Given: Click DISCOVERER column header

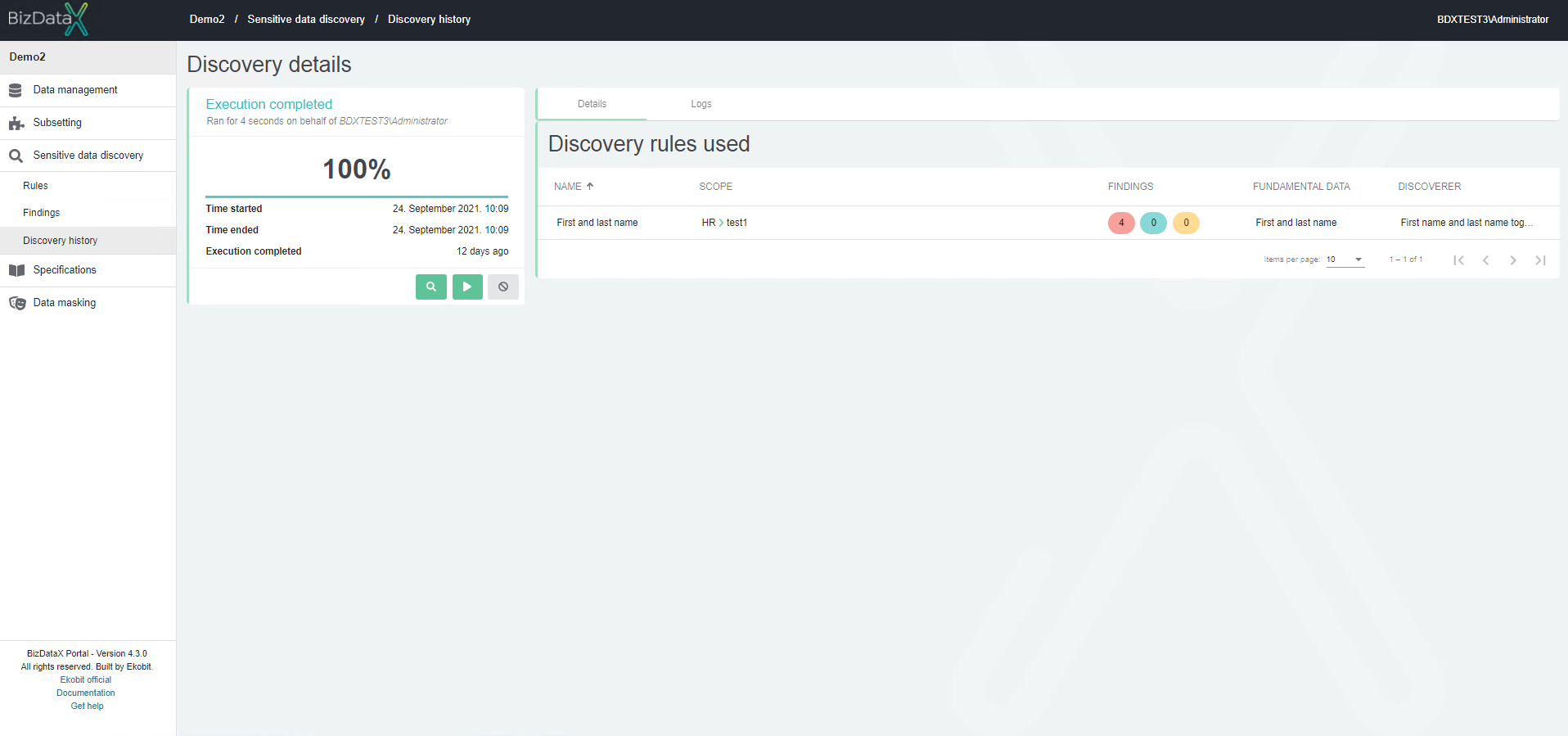Looking at the screenshot, I should [x=1429, y=187].
